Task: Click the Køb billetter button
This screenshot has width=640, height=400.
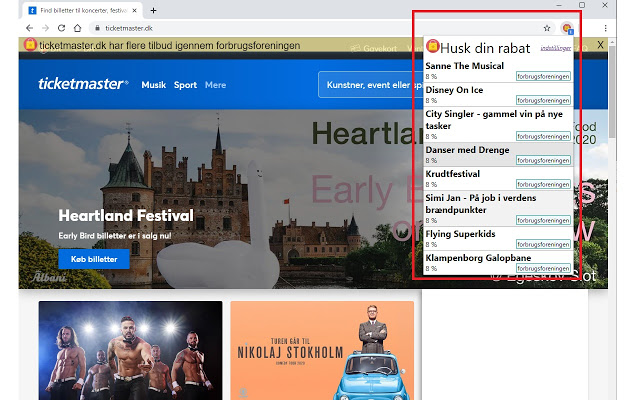Action: point(94,259)
